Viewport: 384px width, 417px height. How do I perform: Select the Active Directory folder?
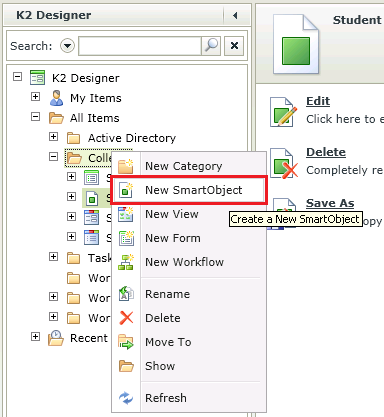[x=132, y=138]
